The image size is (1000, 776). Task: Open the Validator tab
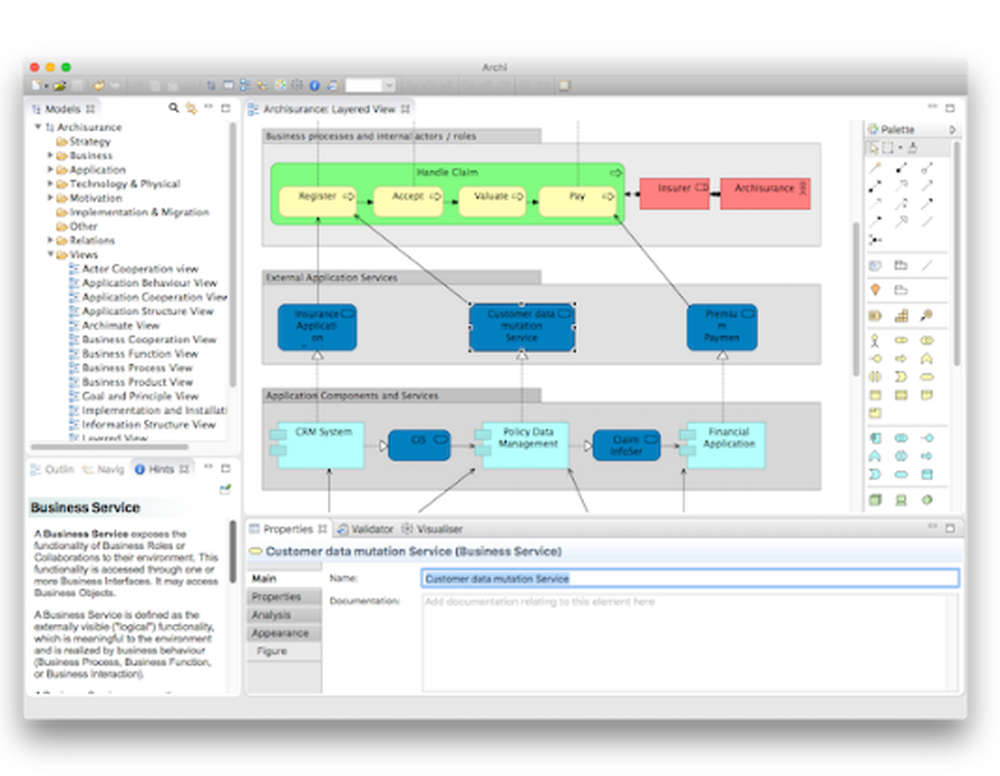(x=365, y=529)
